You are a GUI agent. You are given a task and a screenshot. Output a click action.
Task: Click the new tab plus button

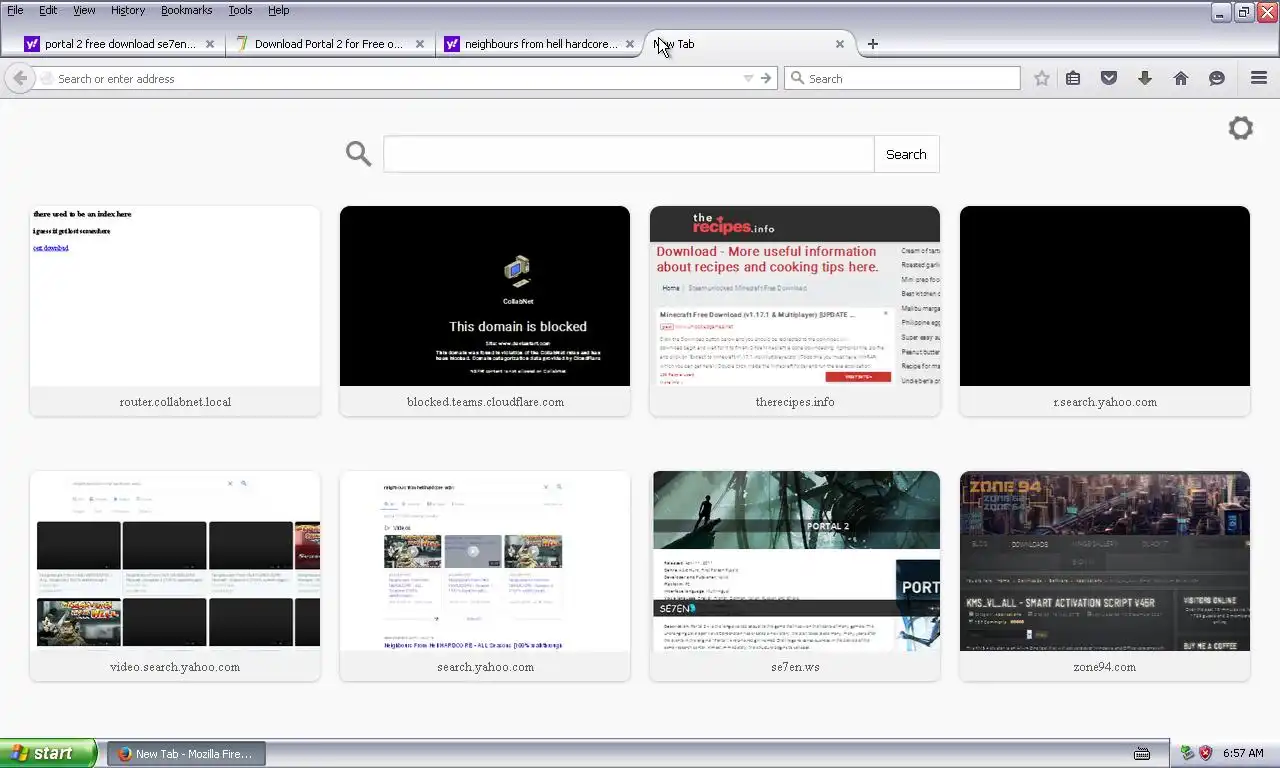[873, 44]
